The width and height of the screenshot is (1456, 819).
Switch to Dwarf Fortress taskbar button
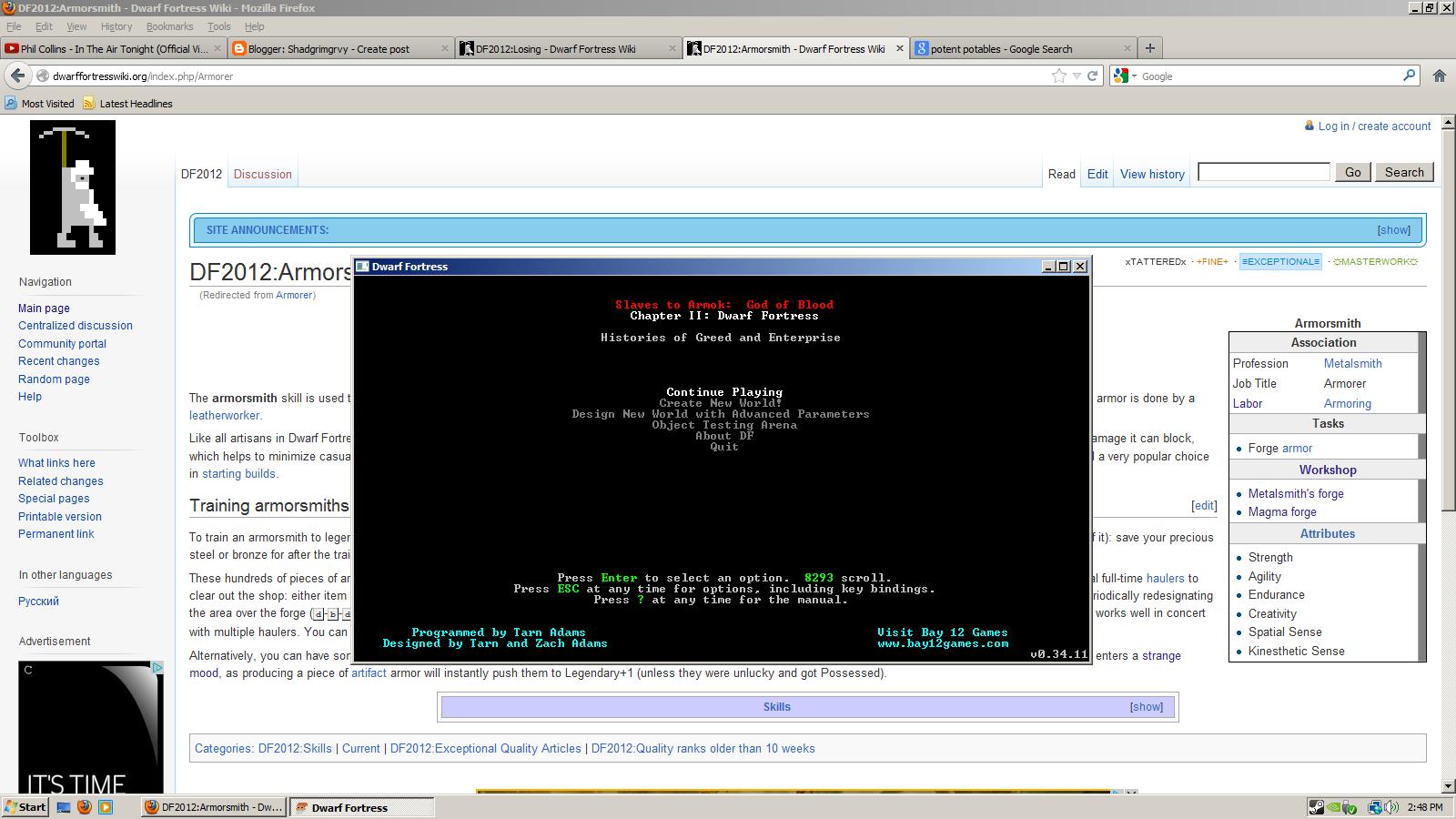361,807
